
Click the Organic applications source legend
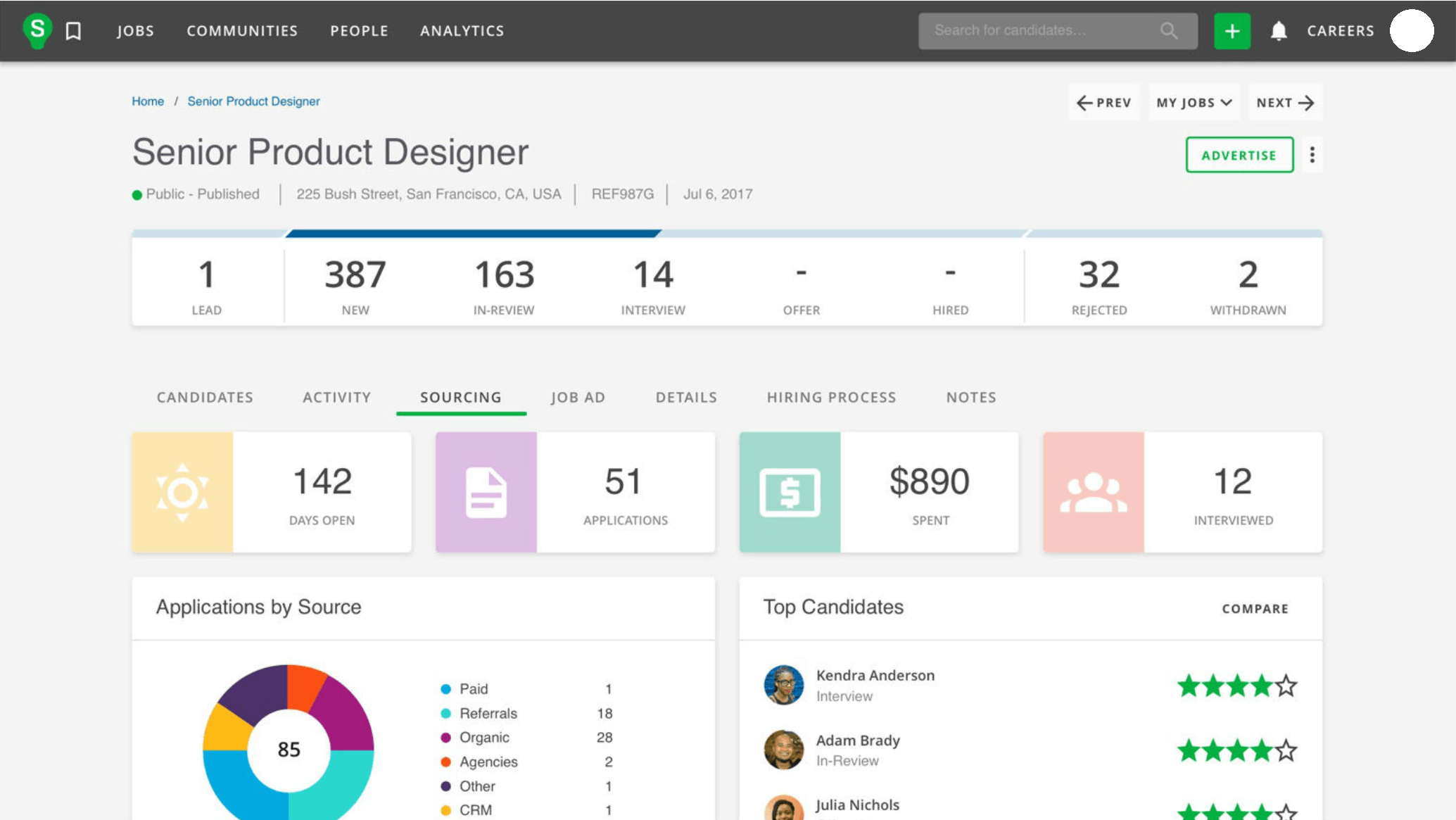coord(483,737)
